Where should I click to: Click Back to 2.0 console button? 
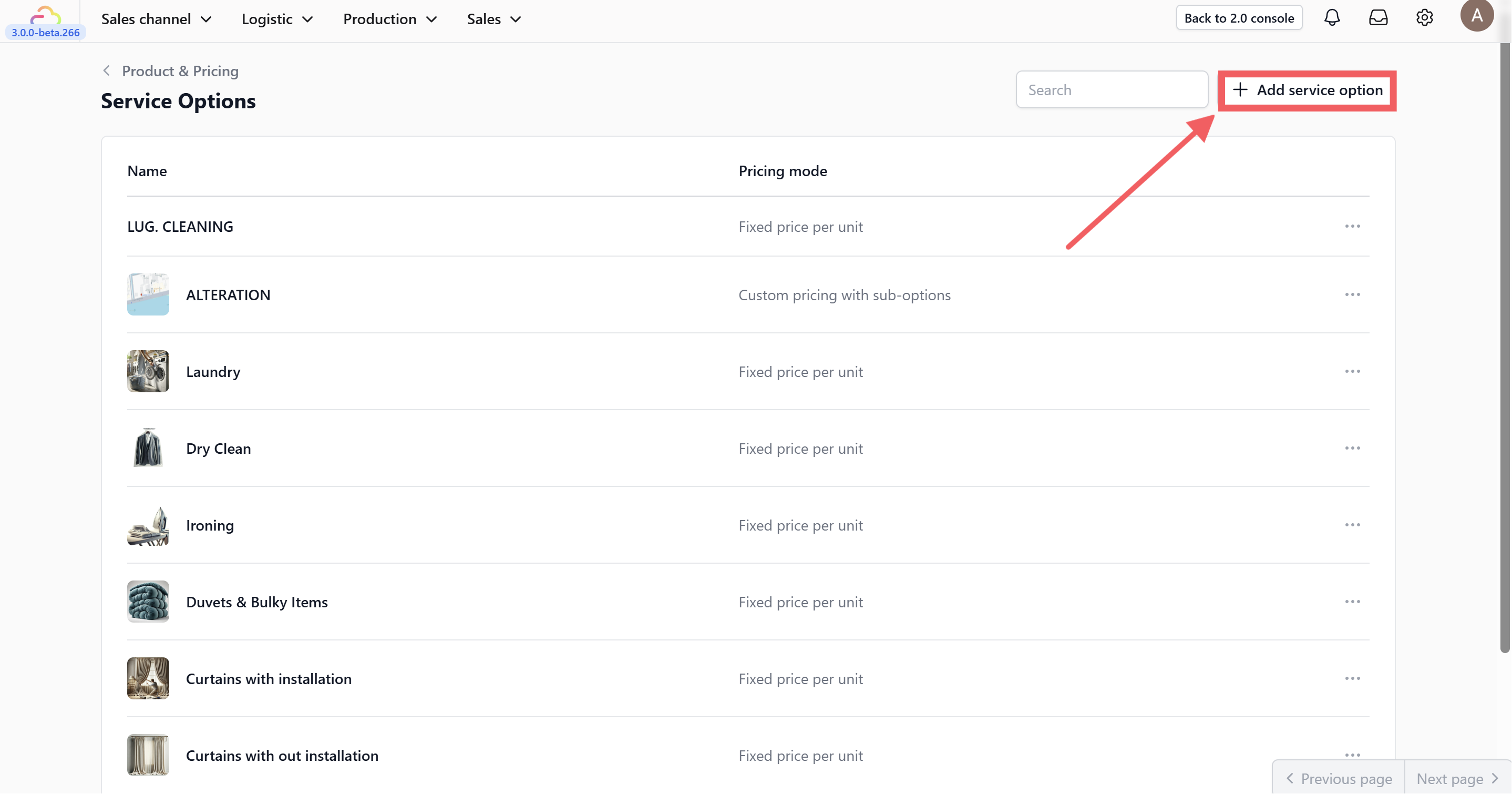tap(1239, 18)
